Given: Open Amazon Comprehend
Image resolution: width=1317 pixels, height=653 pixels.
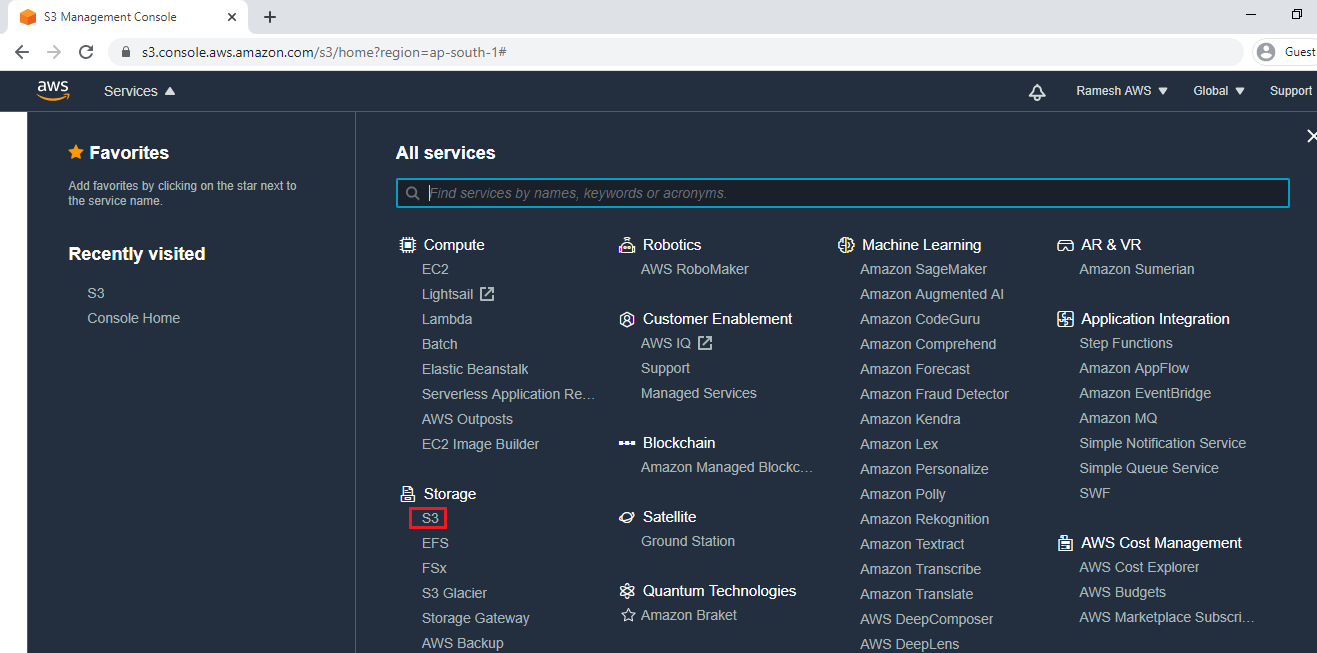Looking at the screenshot, I should (928, 344).
